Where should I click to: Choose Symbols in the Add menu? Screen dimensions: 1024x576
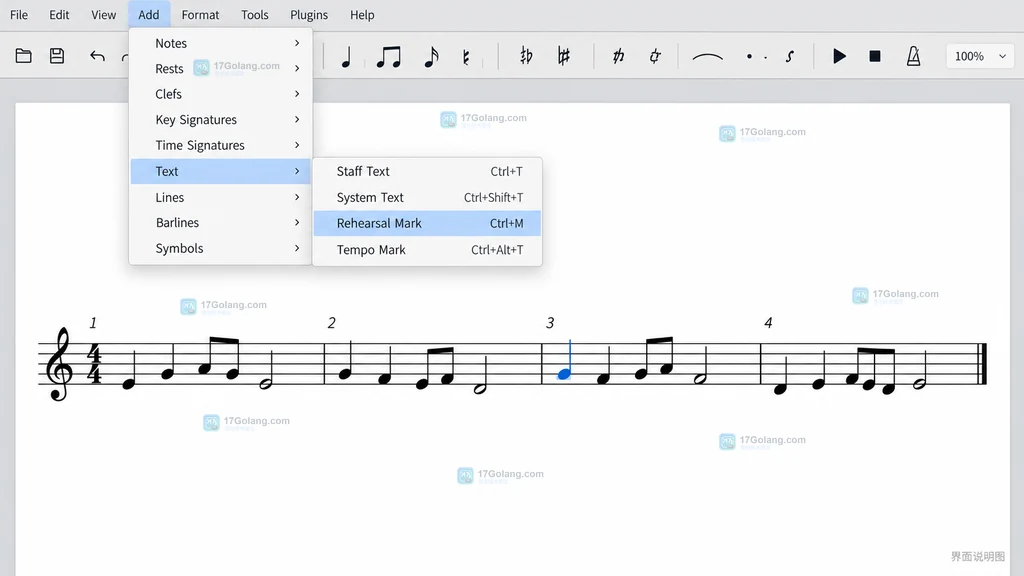click(221, 248)
